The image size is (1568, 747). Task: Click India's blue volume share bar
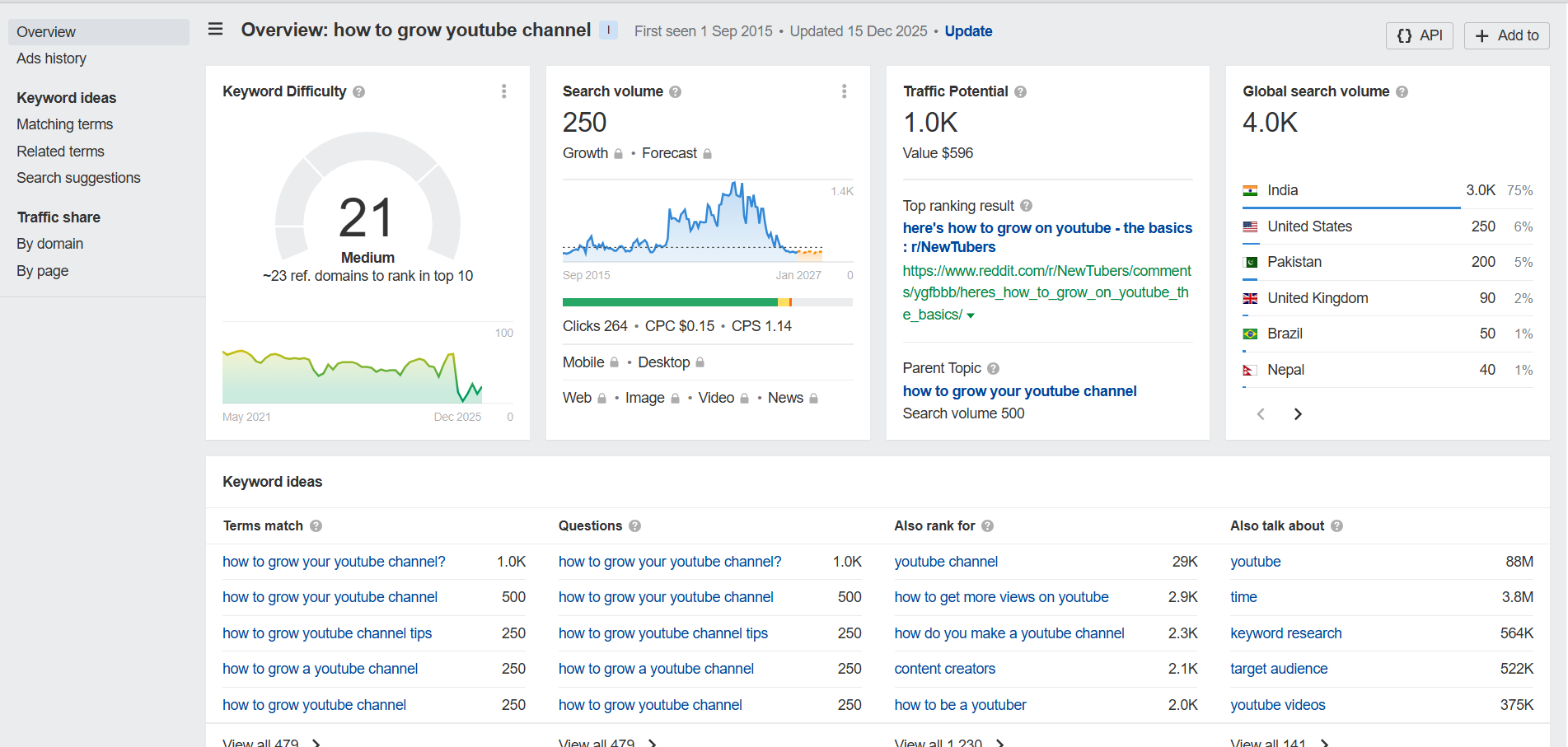click(1351, 208)
